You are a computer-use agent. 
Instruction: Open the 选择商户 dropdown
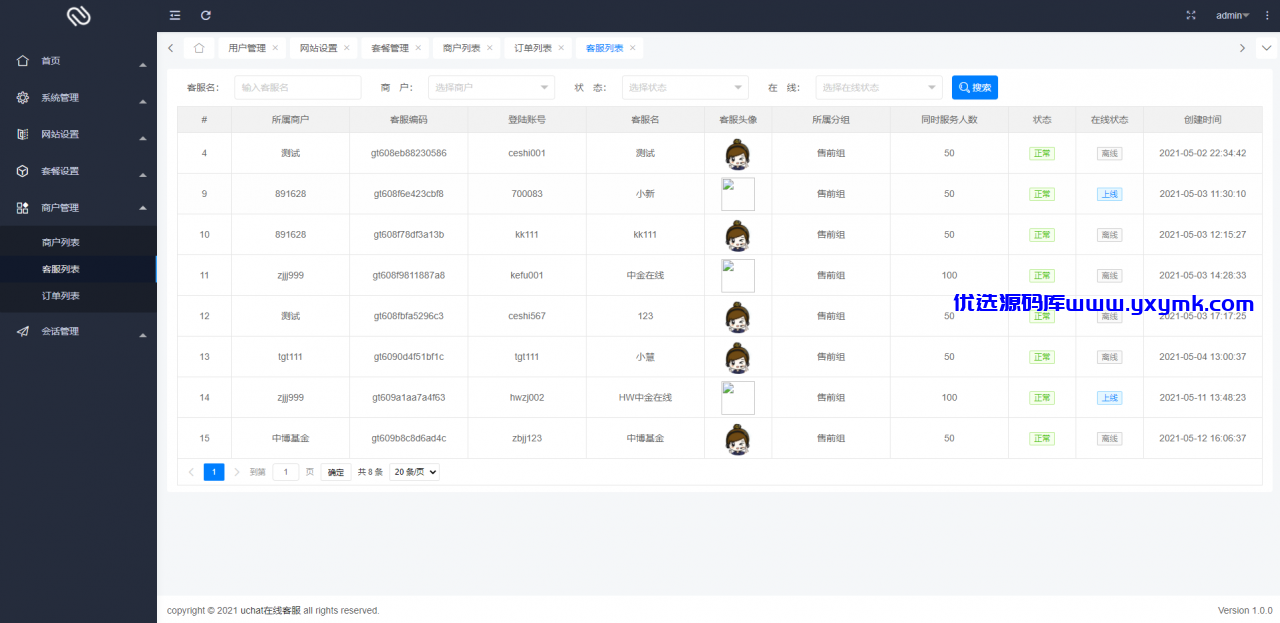491,87
